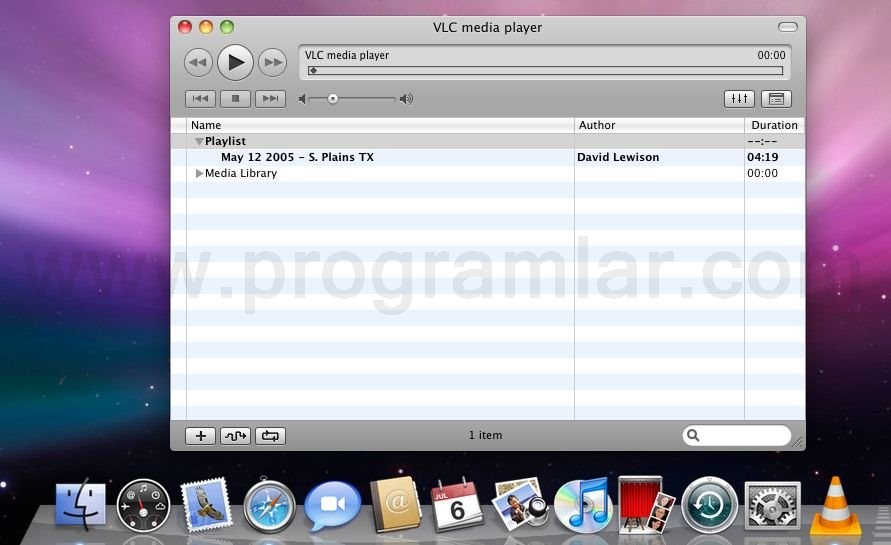Click the volume slider knob
The width and height of the screenshot is (891, 545).
click(333, 99)
